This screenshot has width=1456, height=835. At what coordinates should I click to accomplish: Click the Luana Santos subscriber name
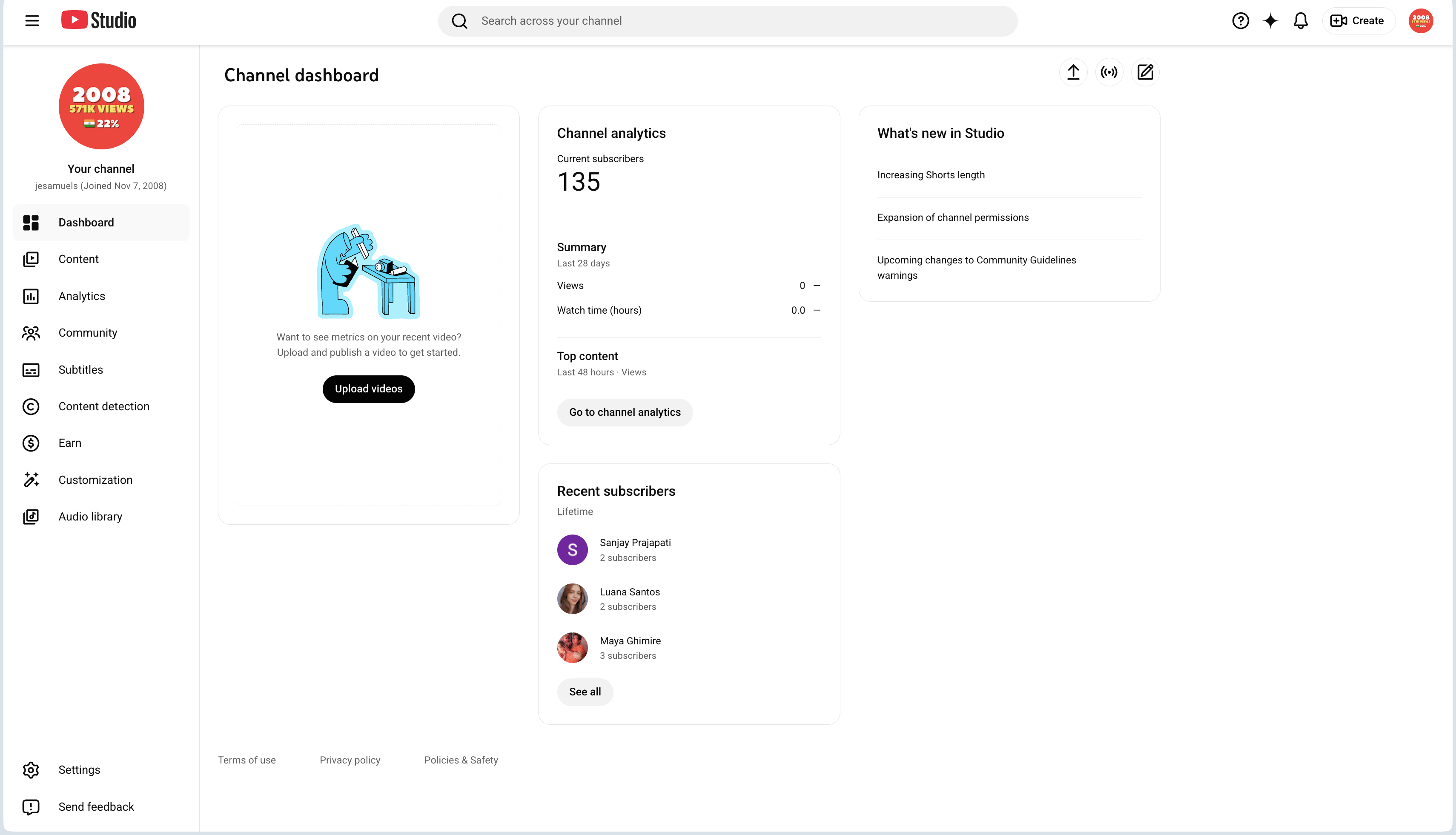click(629, 592)
